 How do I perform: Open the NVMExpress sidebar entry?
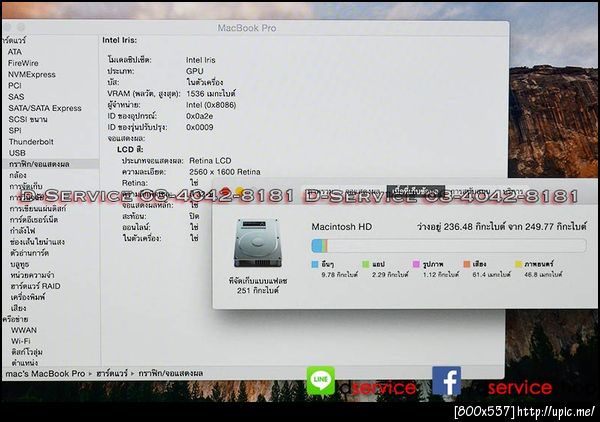pyautogui.click(x=32, y=75)
